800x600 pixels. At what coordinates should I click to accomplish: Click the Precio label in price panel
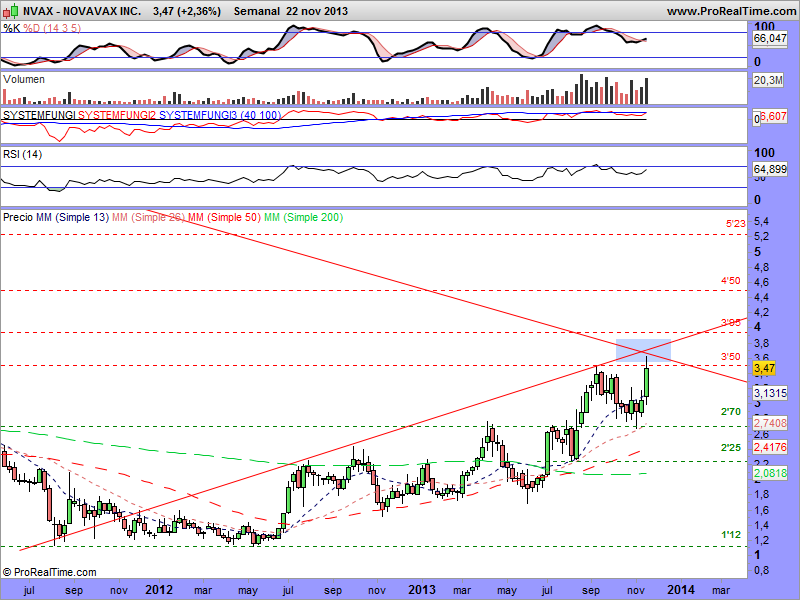click(18, 217)
